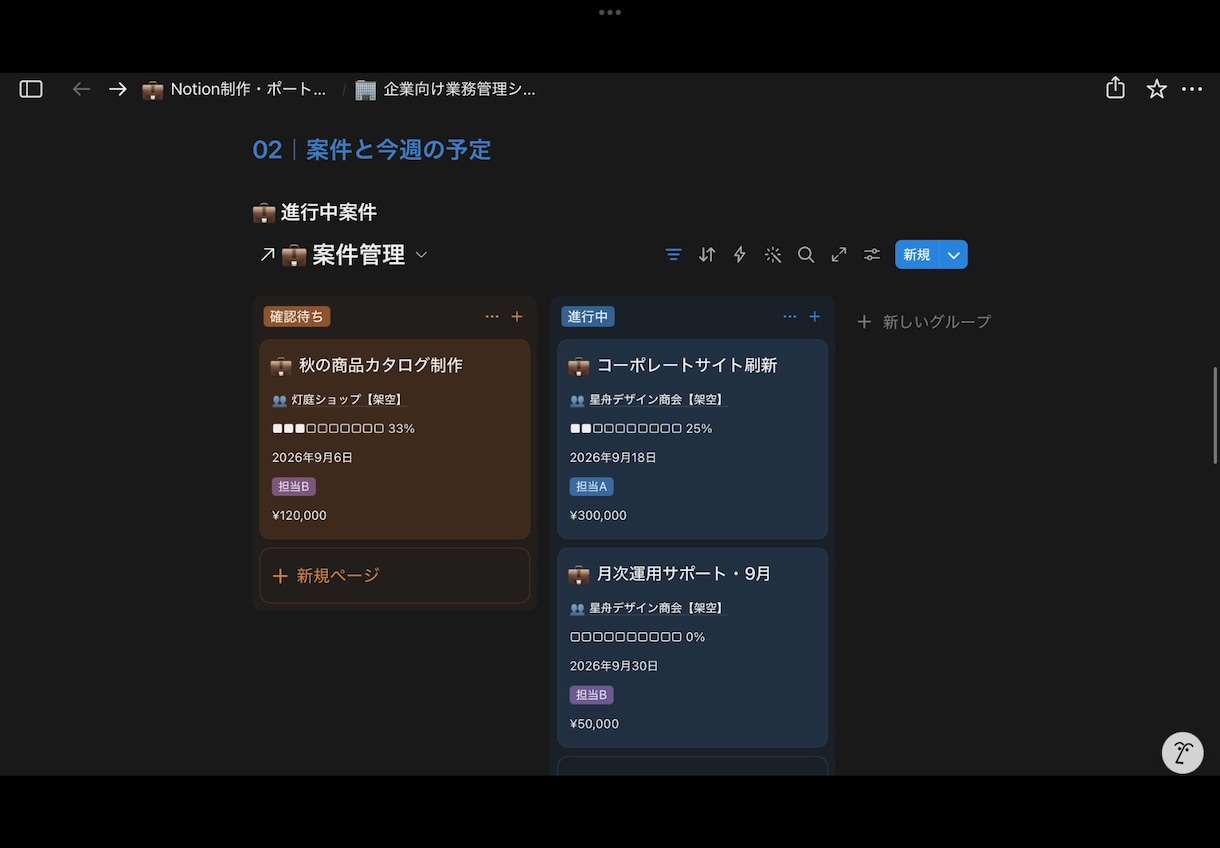Open 企業向け業務管理シ… breadcrumb

[446, 89]
